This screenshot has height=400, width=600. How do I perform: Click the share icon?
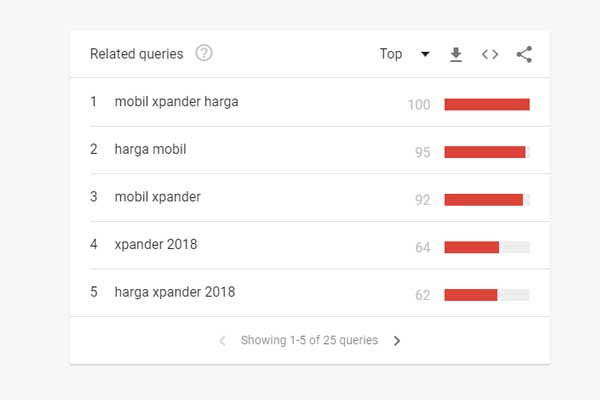coord(524,54)
